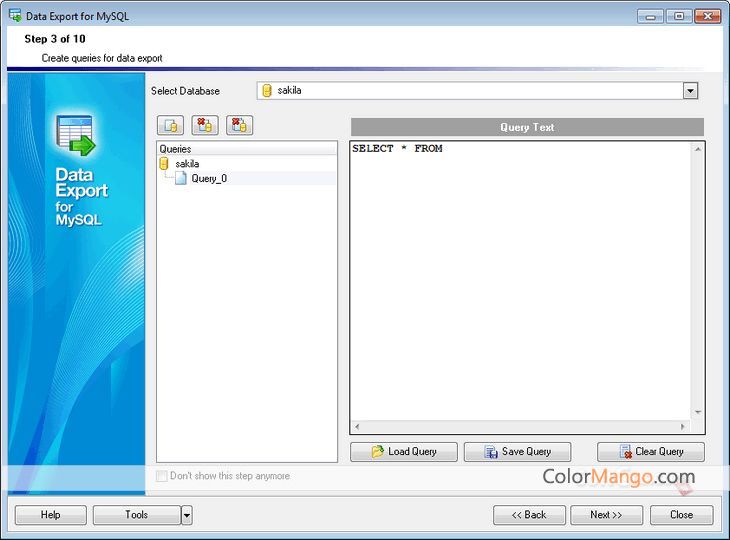Click the sakila database icon in Queries tree
The height and width of the screenshot is (540, 730).
[x=164, y=163]
